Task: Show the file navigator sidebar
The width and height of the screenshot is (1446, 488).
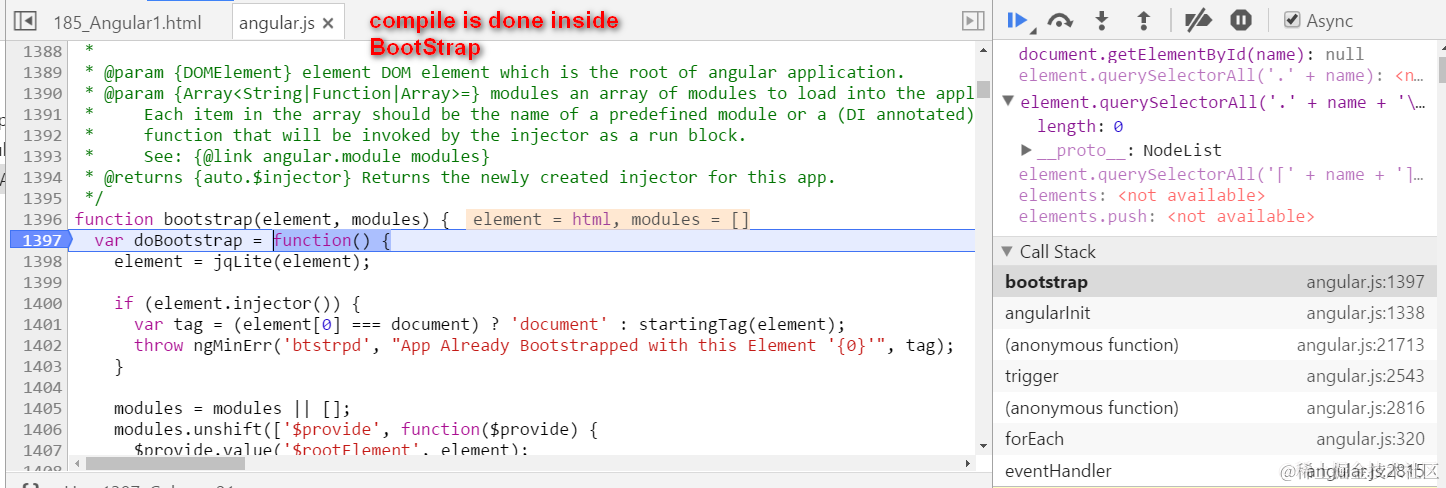Action: (x=25, y=21)
